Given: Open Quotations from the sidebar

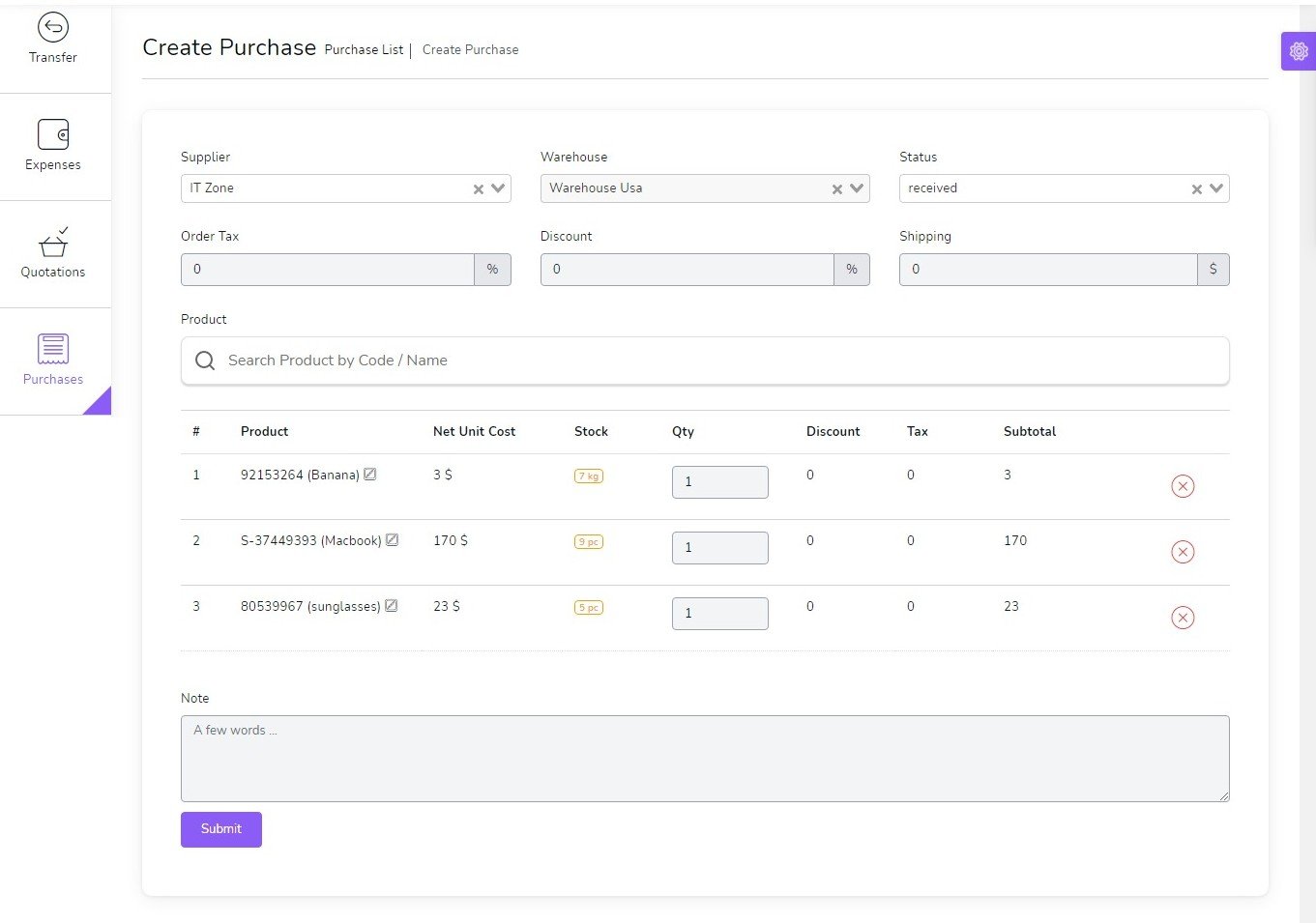Looking at the screenshot, I should [53, 253].
